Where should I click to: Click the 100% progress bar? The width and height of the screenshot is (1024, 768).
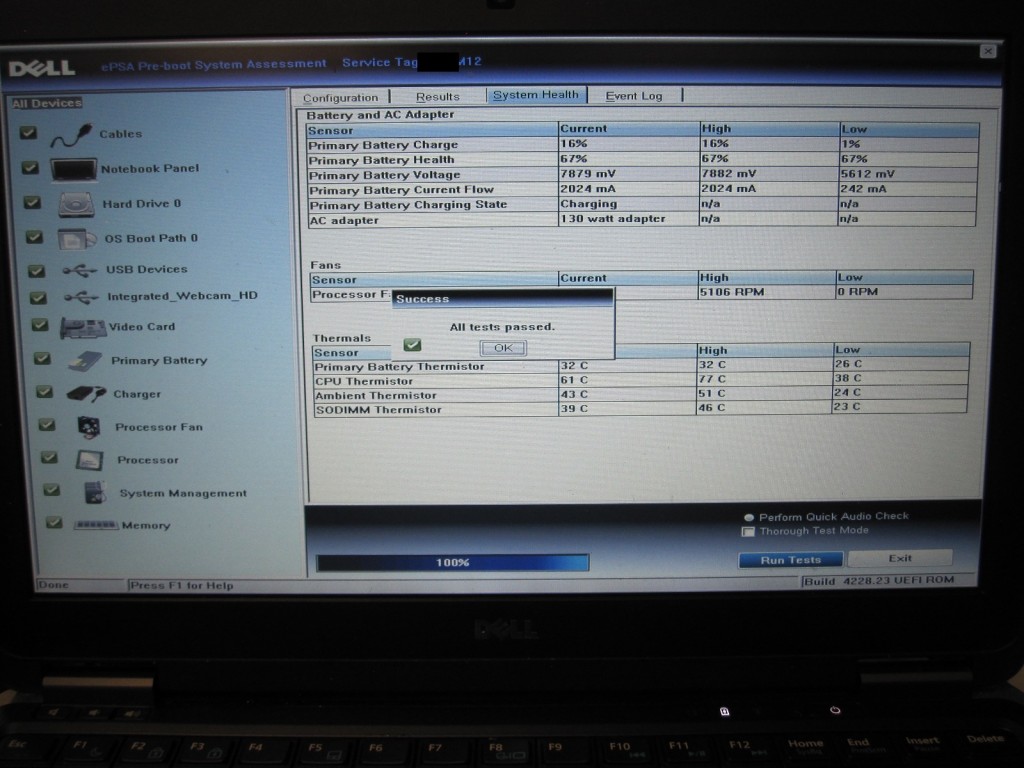[x=453, y=562]
